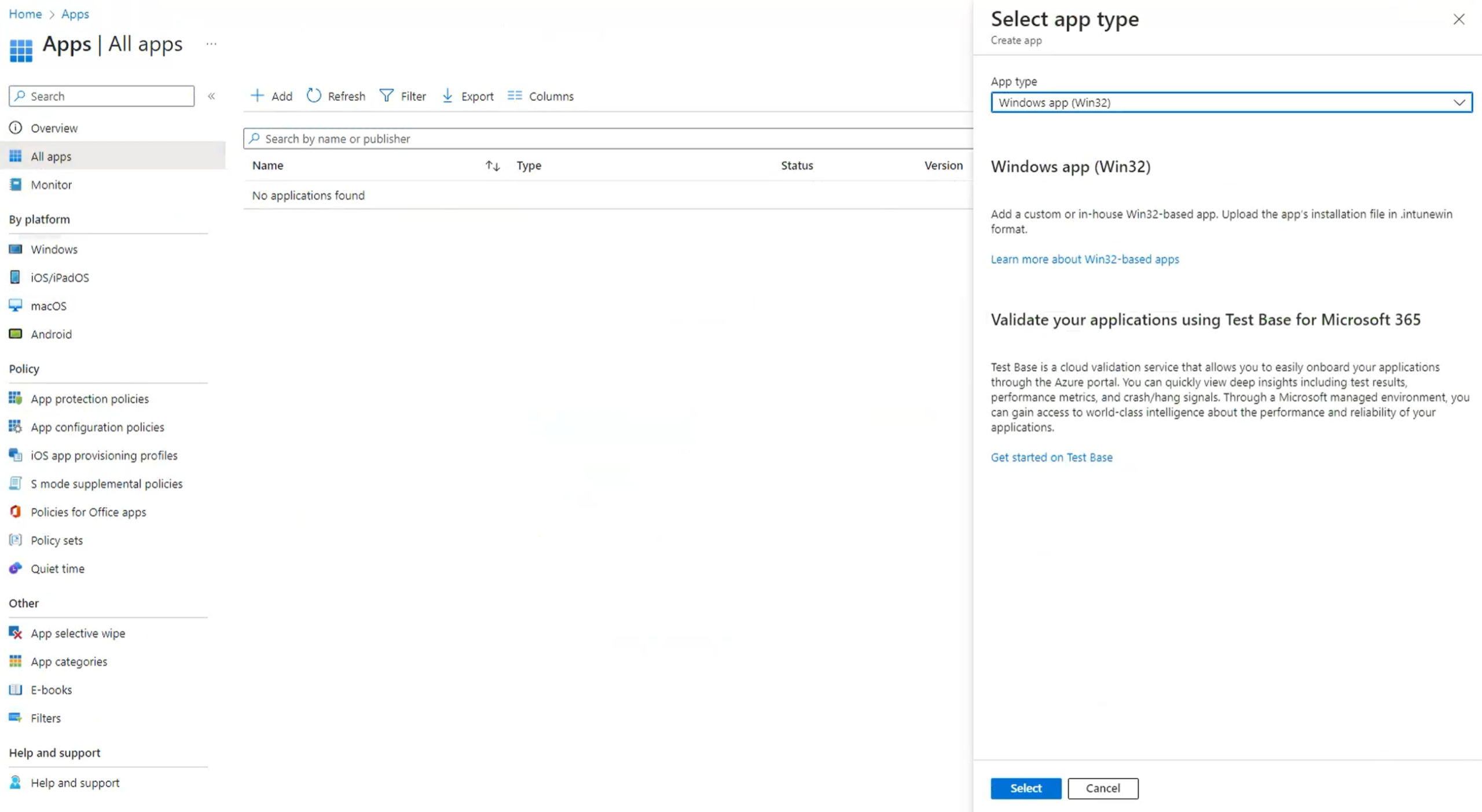Collapse the sidebar with double chevron
1482x812 pixels.
click(x=211, y=96)
